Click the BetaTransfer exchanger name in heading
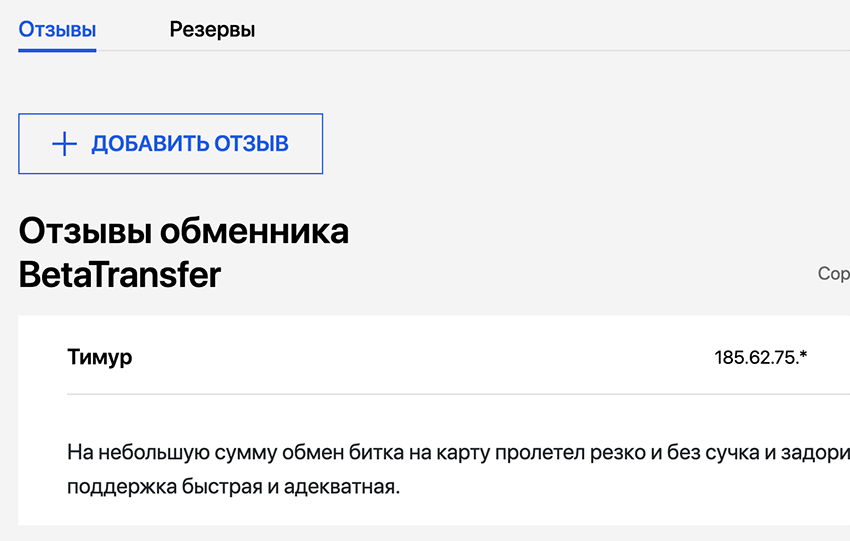 point(119,275)
